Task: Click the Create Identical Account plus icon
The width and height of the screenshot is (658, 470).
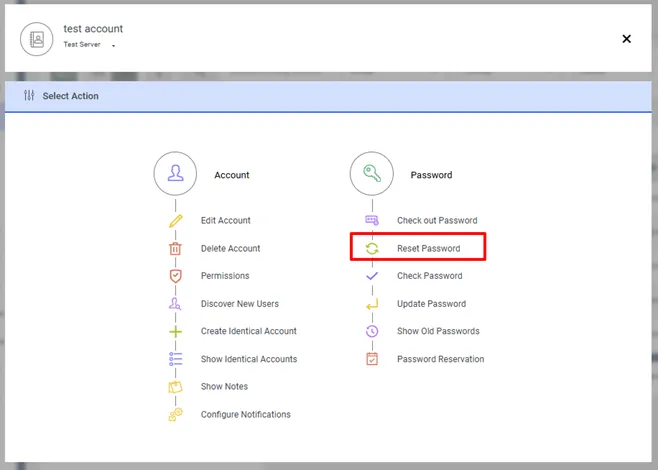Action: pyautogui.click(x=175, y=332)
